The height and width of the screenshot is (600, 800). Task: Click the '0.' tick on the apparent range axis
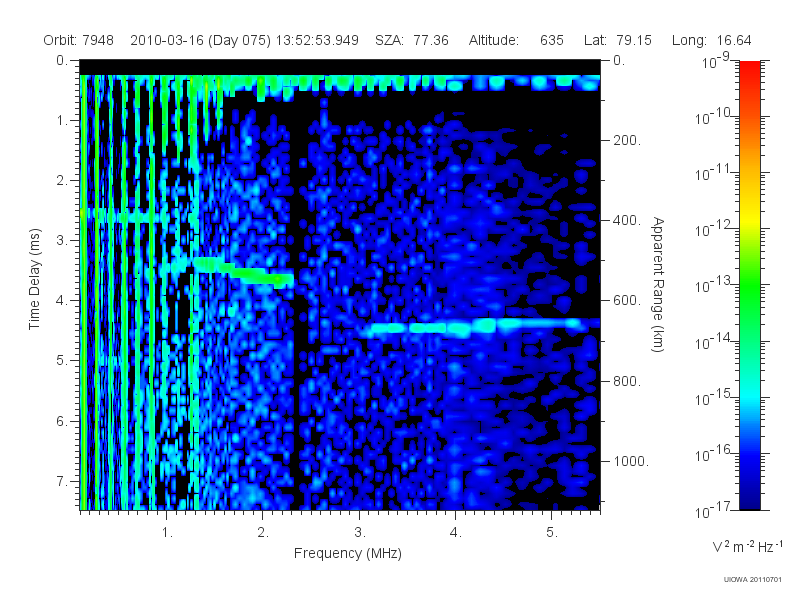tap(619, 60)
